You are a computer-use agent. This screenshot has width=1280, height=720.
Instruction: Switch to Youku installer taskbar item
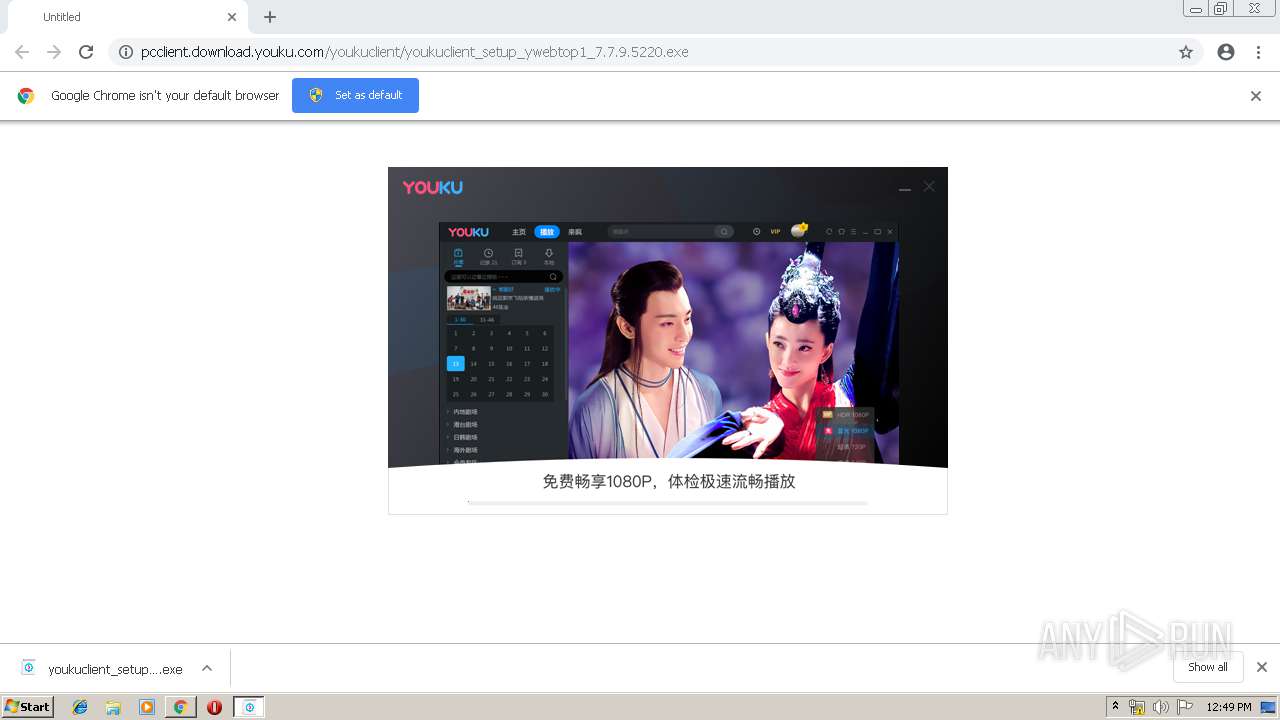coord(249,707)
